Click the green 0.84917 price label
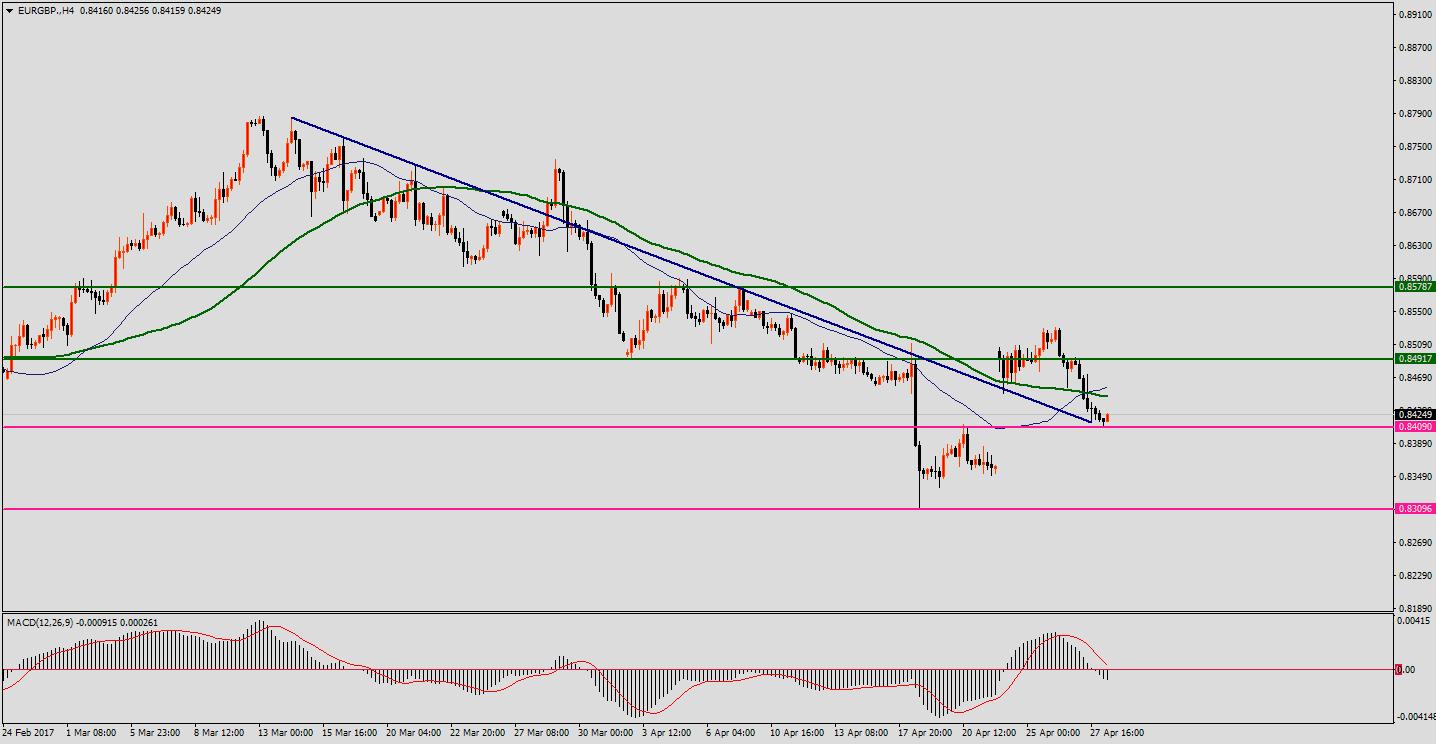Screen dimensions: 1436x744 tap(1414, 358)
